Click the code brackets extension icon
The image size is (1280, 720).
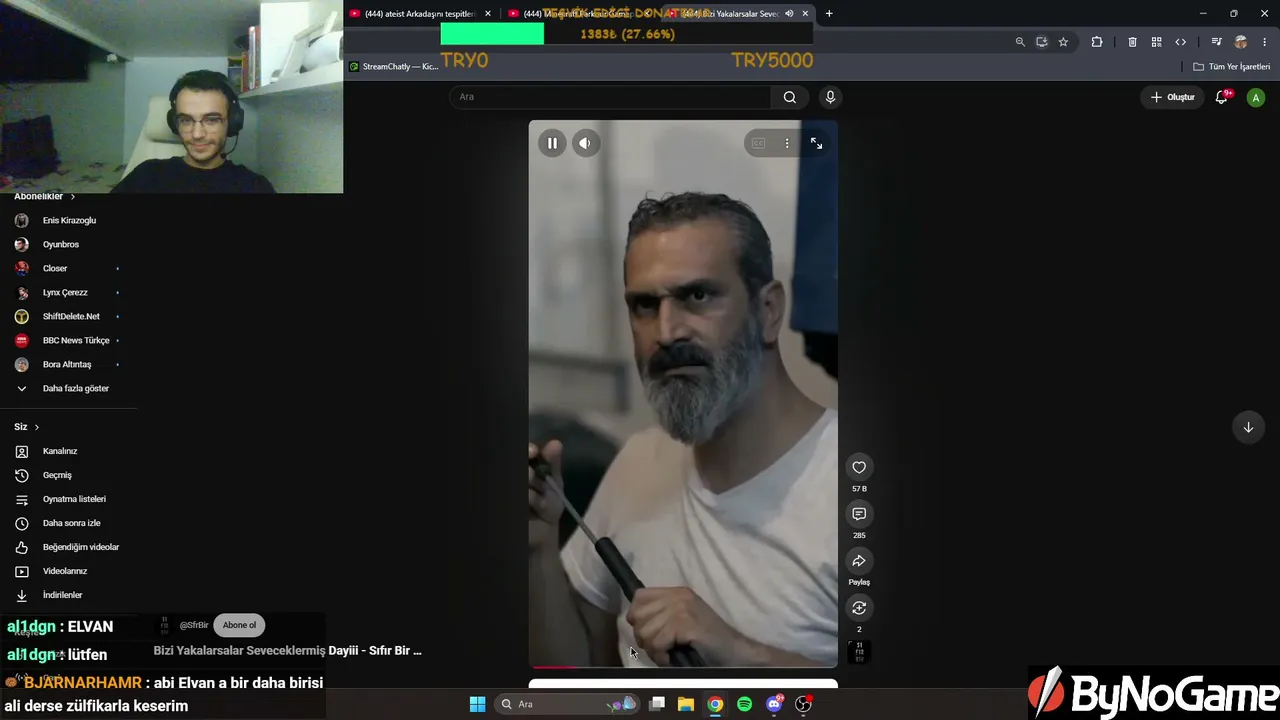(x=1181, y=42)
